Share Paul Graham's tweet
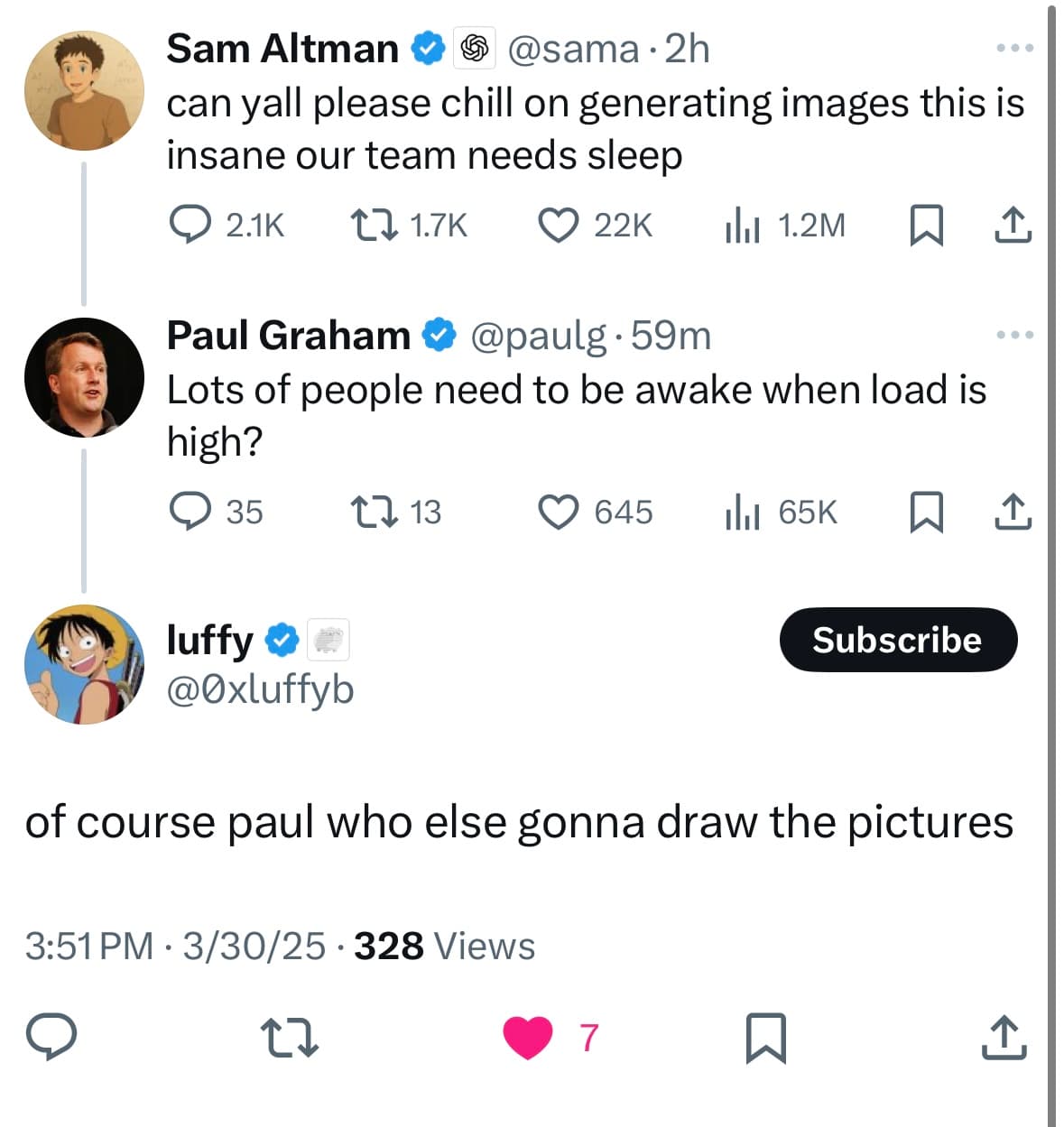 [x=1013, y=512]
